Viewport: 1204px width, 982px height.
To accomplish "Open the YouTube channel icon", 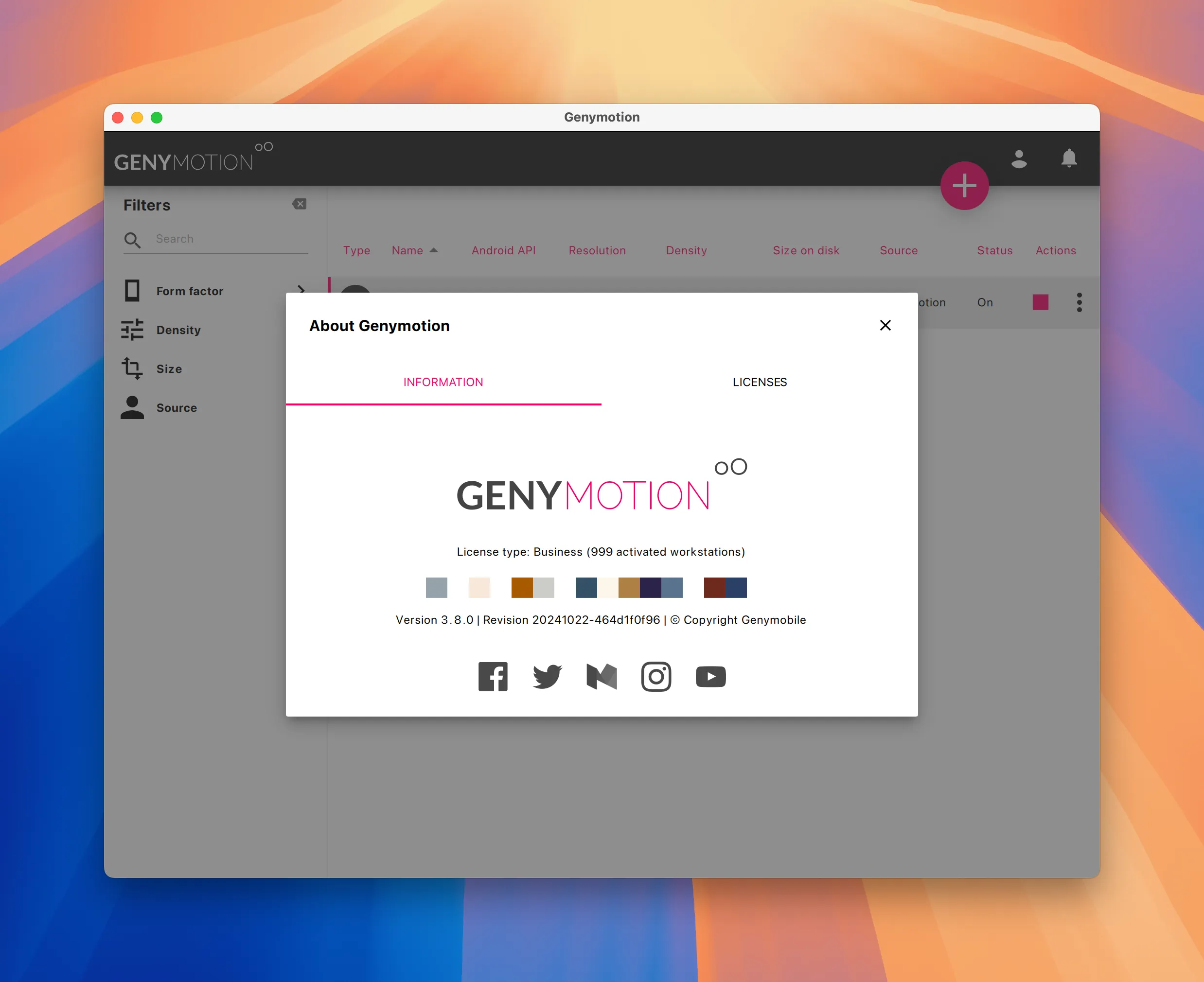I will 710,676.
